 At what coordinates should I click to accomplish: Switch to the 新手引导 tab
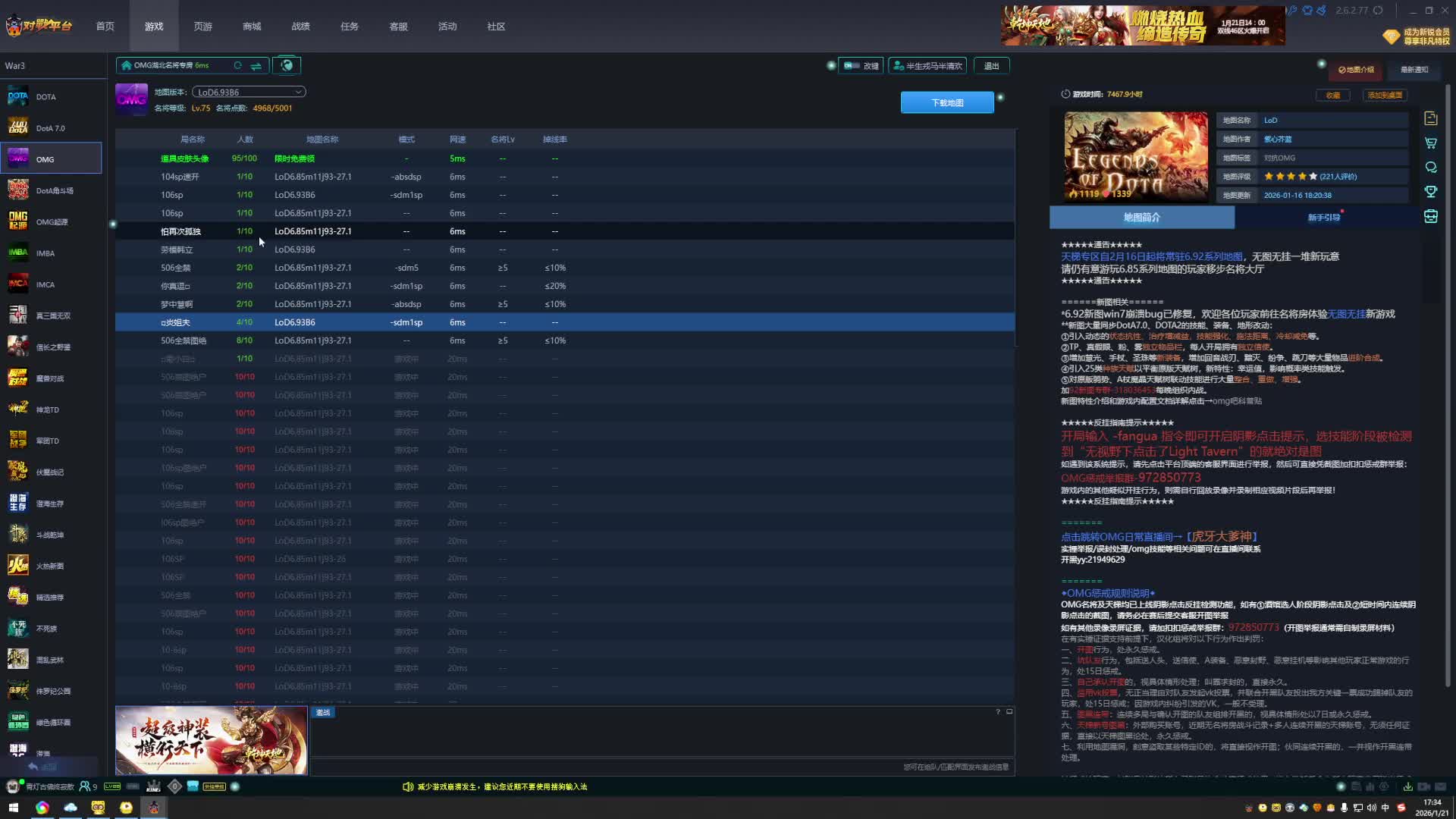point(1323,218)
